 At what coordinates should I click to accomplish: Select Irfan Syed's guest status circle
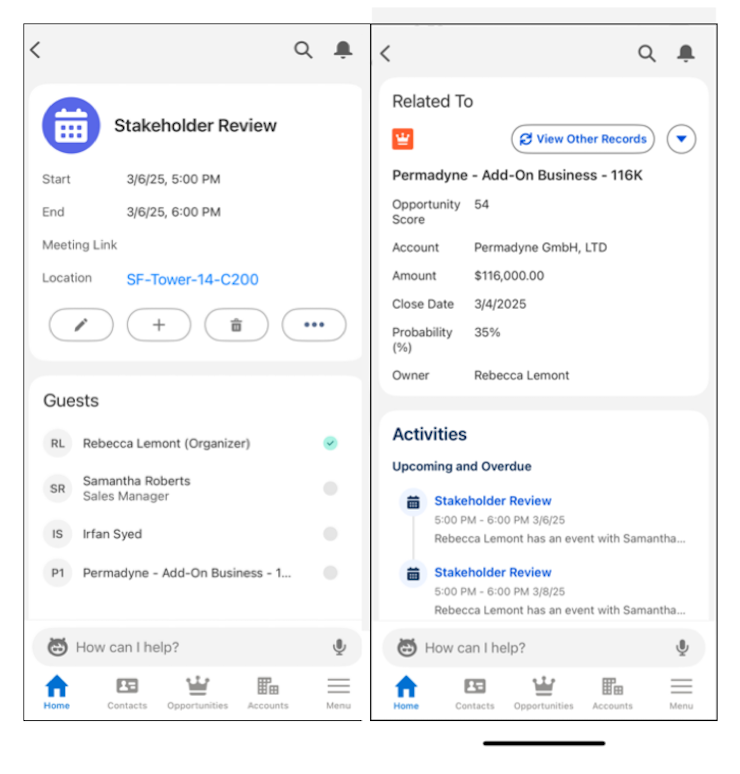(330, 534)
